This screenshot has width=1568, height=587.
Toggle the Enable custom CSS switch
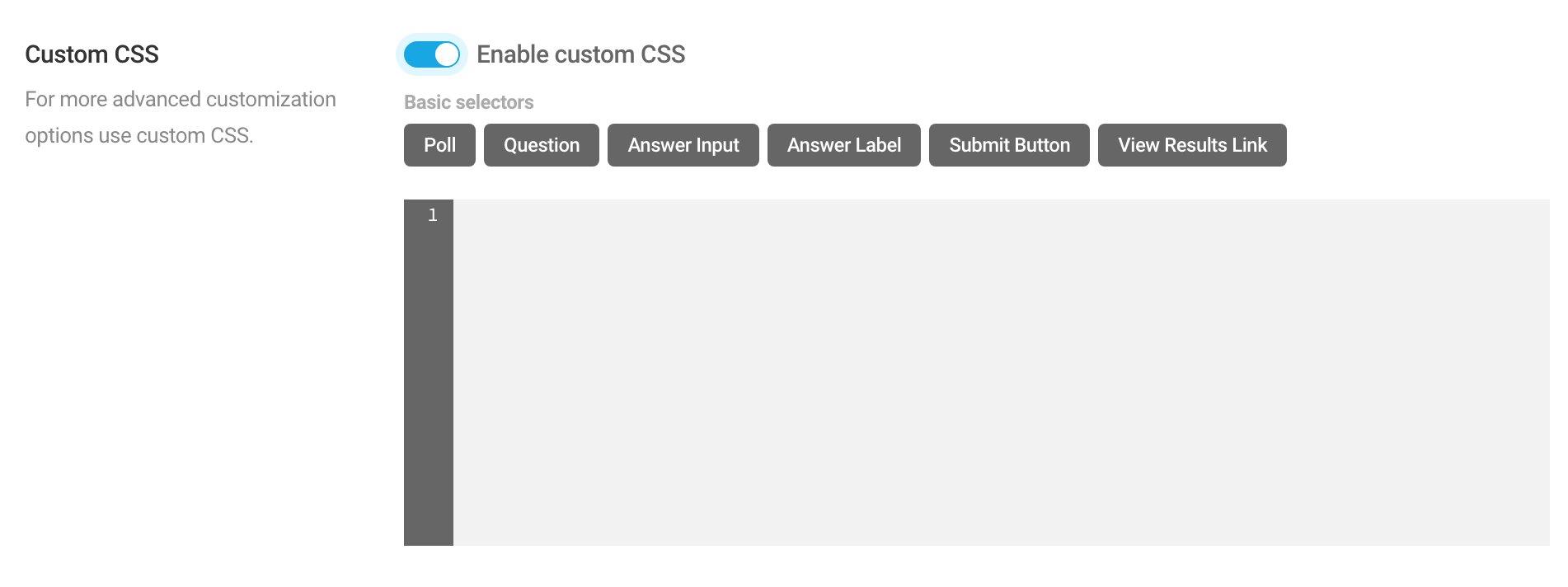tap(431, 54)
